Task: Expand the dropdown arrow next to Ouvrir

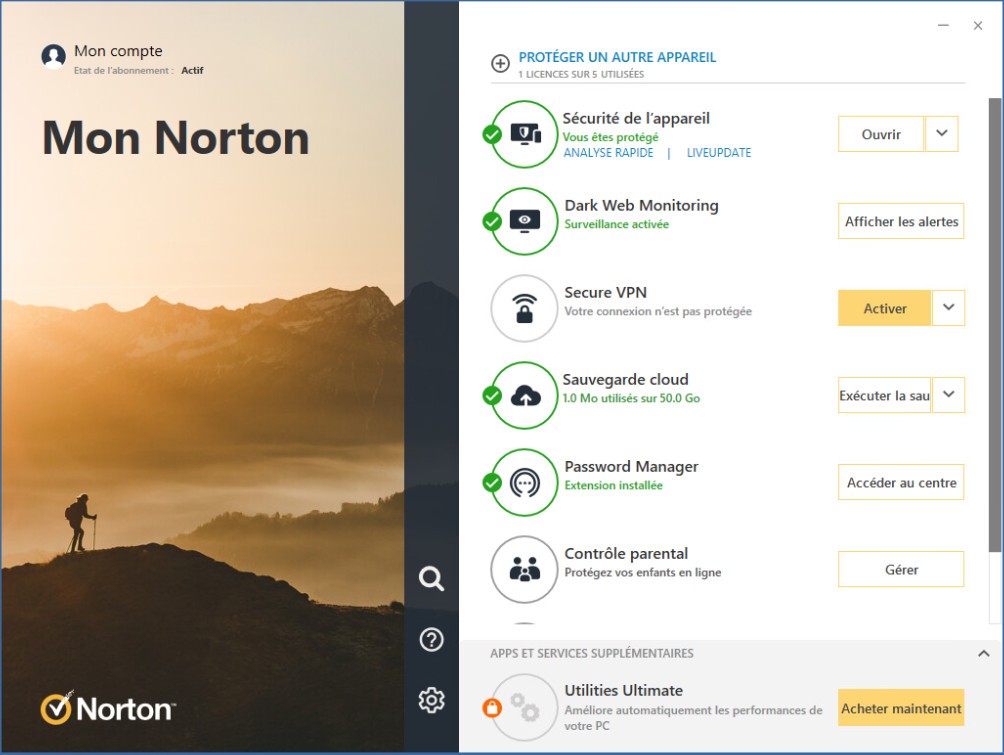Action: coord(942,134)
